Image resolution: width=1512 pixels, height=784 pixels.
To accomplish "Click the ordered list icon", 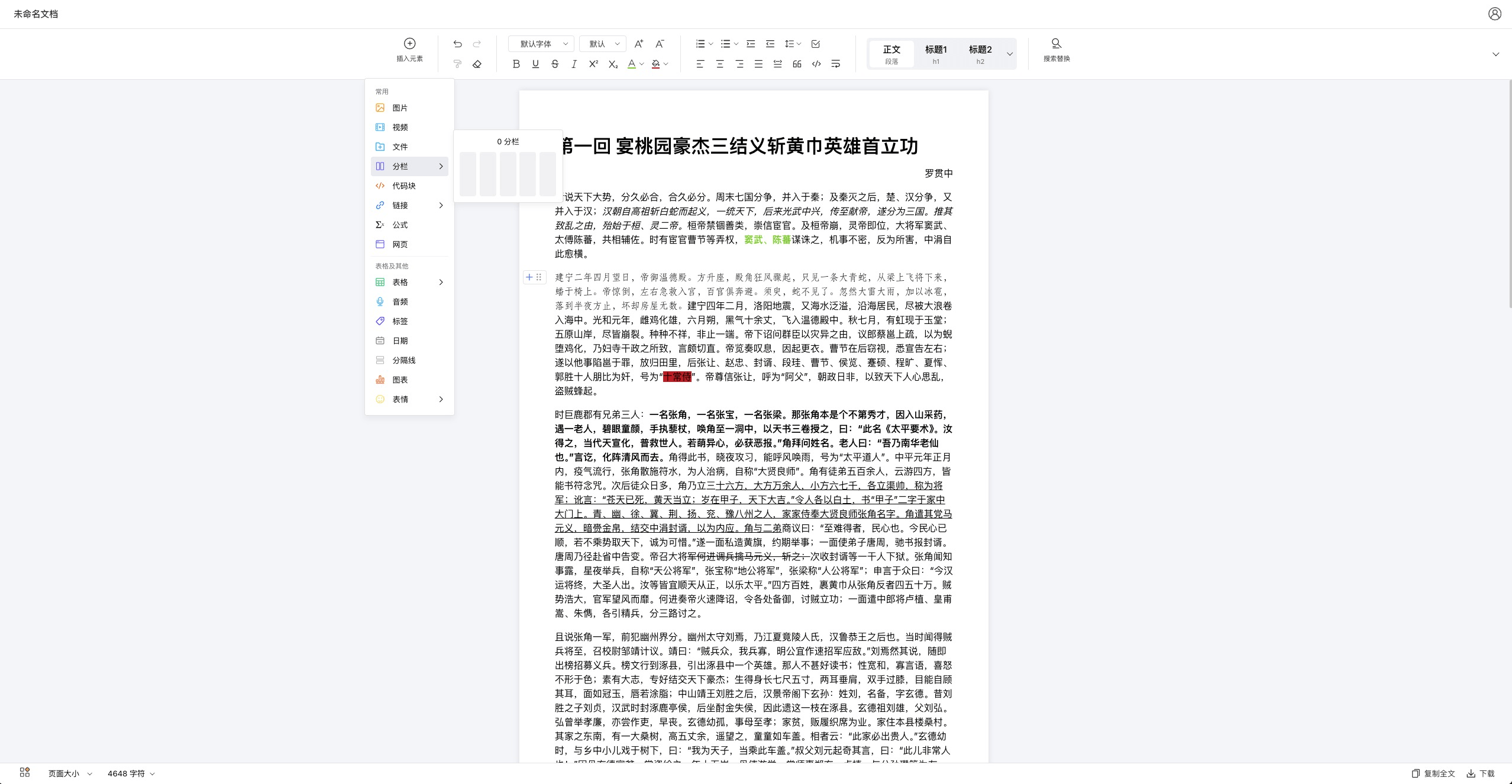I will 700,44.
